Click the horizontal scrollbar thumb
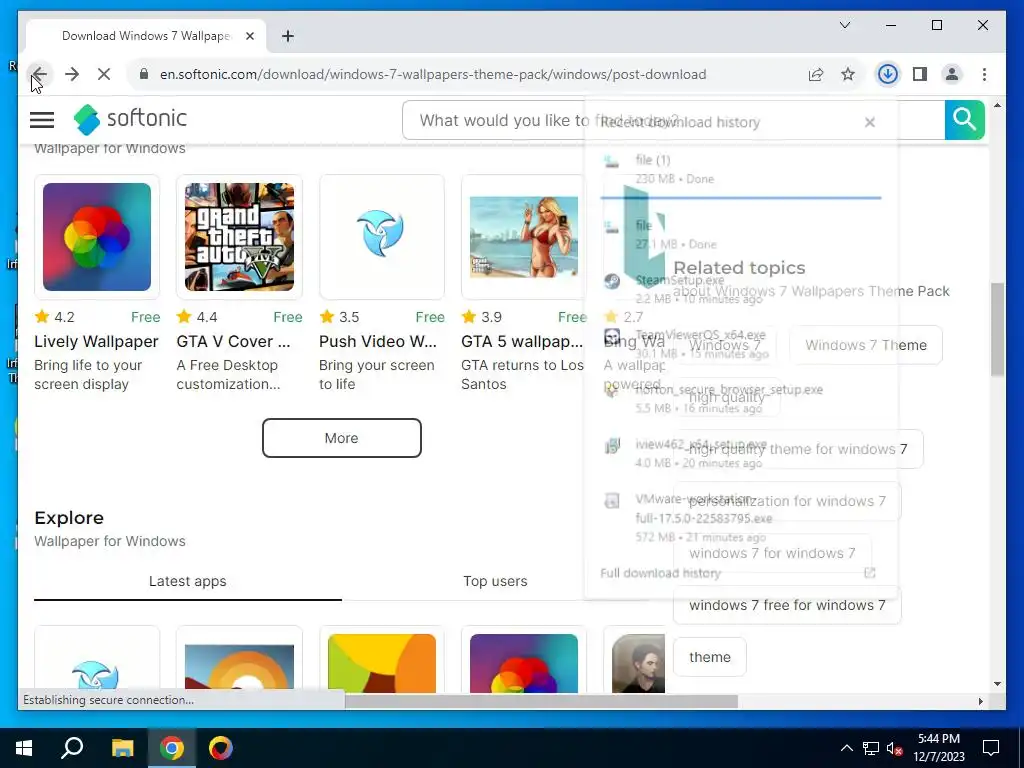The width and height of the screenshot is (1024, 768). pos(541,701)
